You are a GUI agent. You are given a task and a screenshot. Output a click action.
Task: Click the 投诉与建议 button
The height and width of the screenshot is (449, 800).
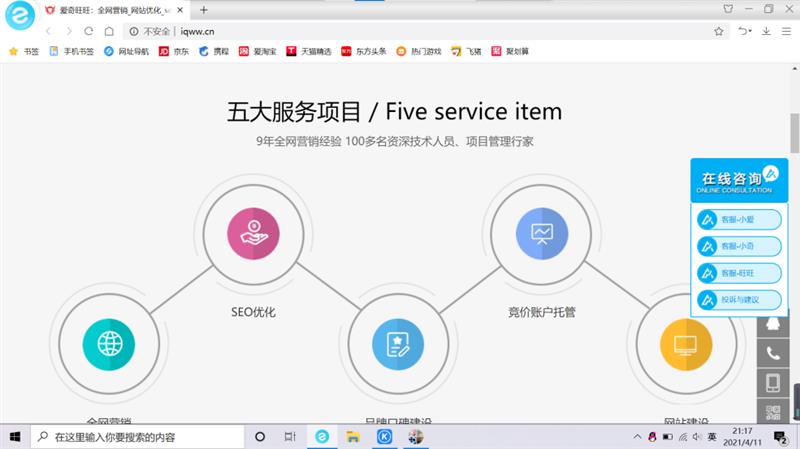(738, 299)
